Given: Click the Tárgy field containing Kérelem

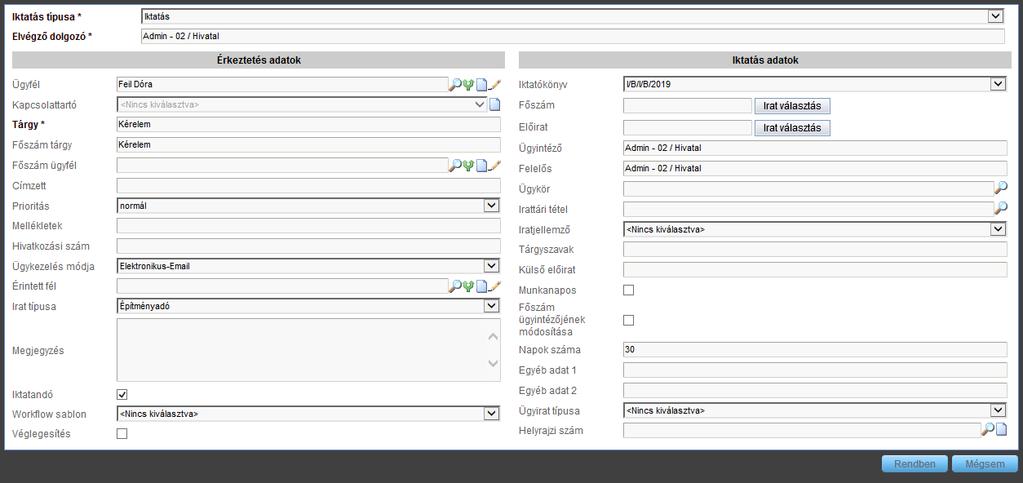Looking at the screenshot, I should (x=309, y=125).
